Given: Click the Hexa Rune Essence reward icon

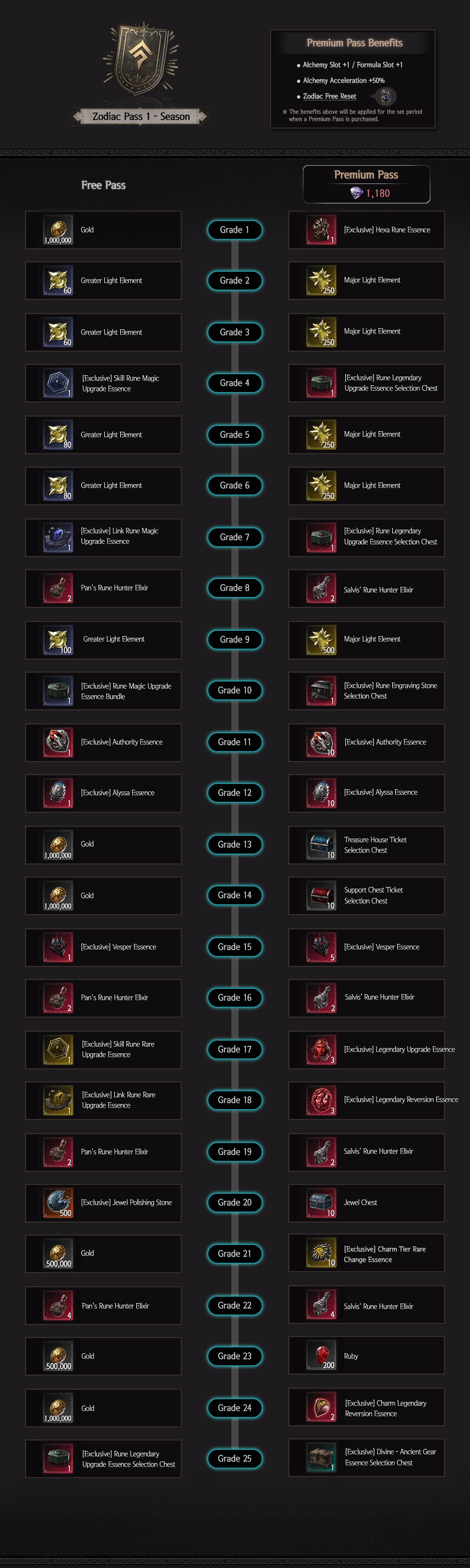Looking at the screenshot, I should (x=321, y=230).
